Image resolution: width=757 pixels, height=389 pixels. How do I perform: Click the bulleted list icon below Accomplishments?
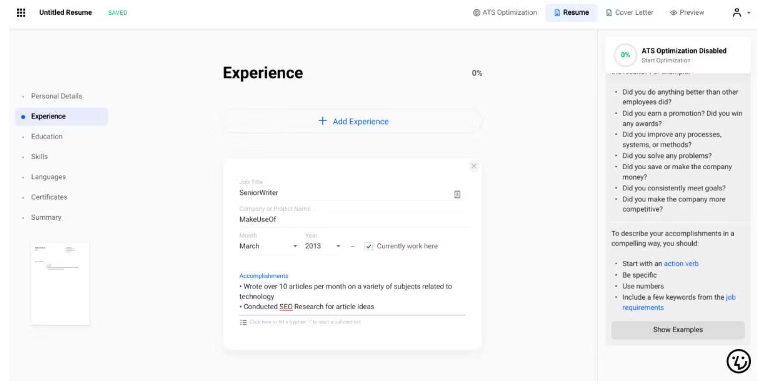(x=243, y=322)
